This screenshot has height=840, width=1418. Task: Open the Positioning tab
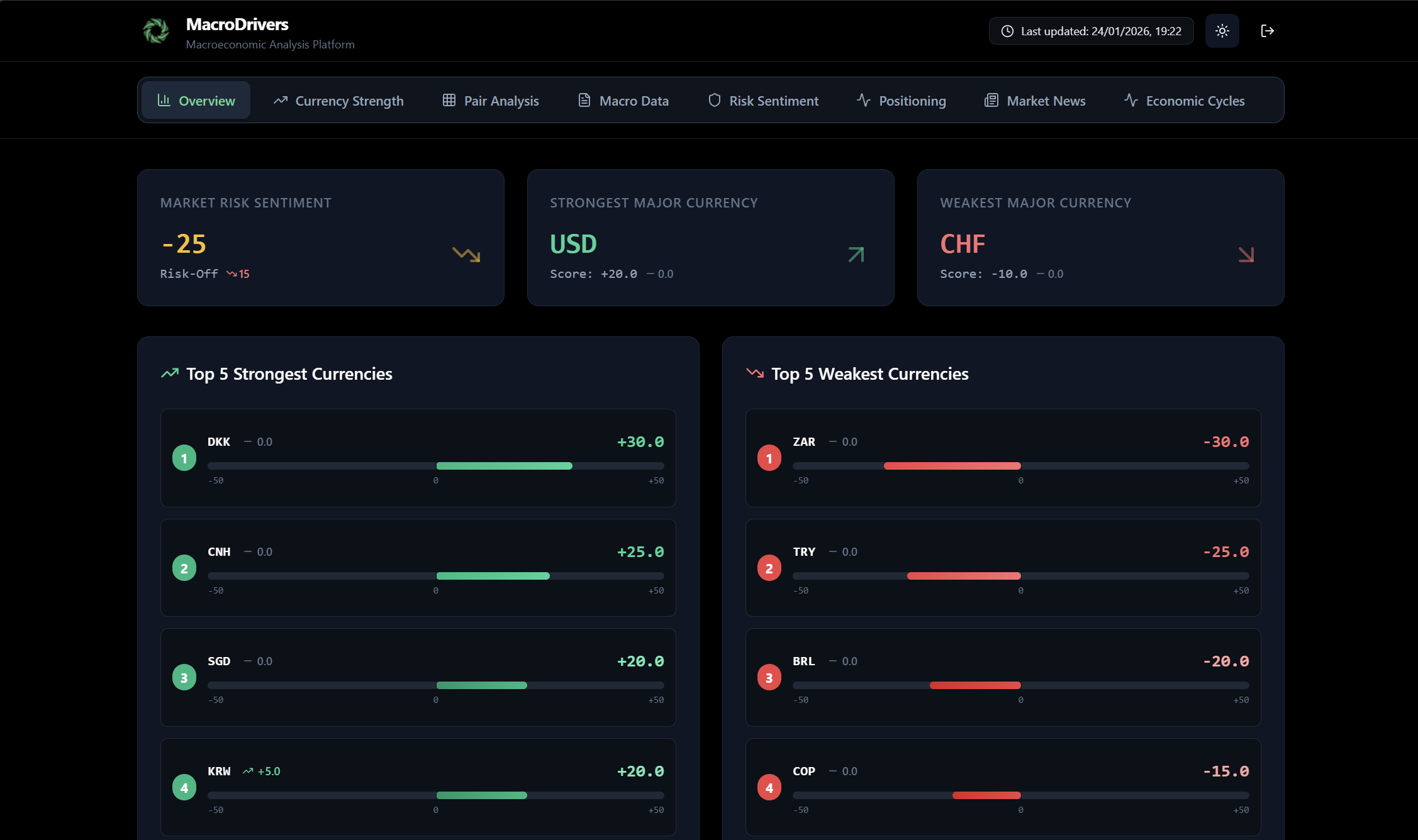click(x=902, y=101)
